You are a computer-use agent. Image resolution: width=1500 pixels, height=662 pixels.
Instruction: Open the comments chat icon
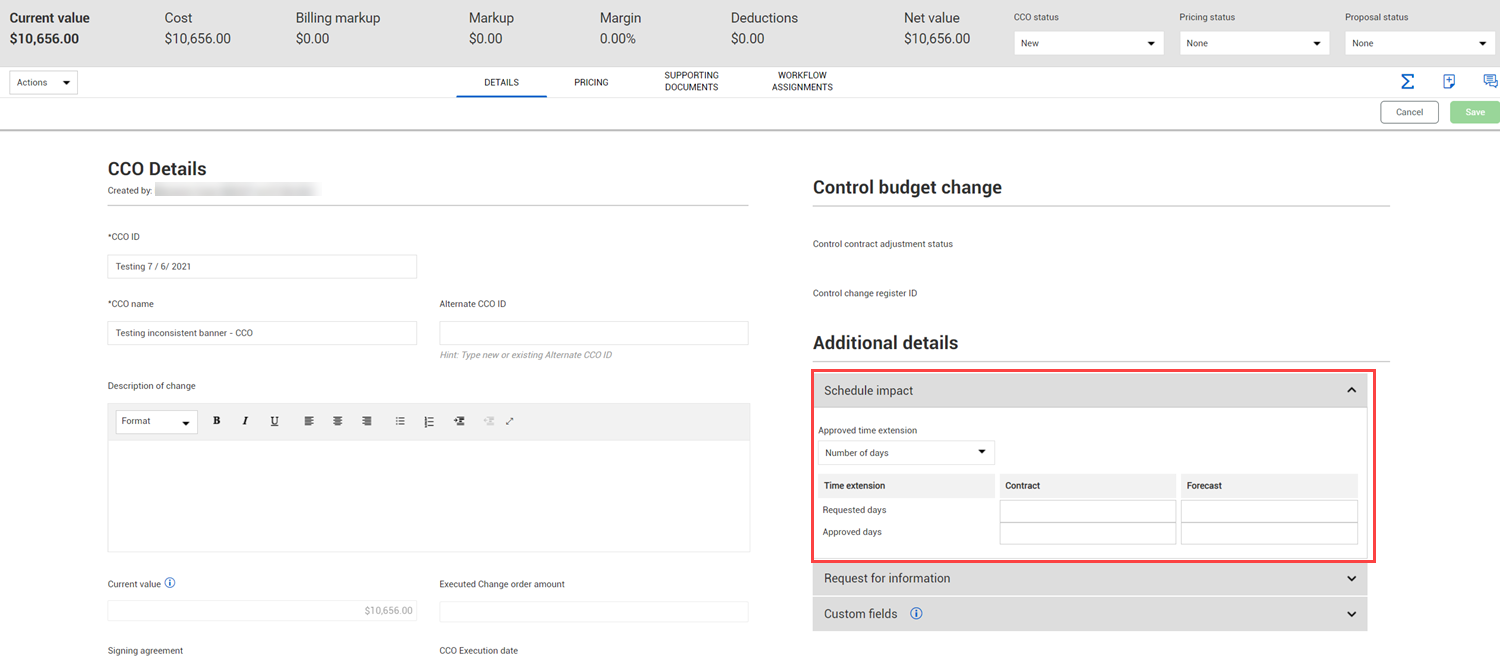tap(1490, 82)
